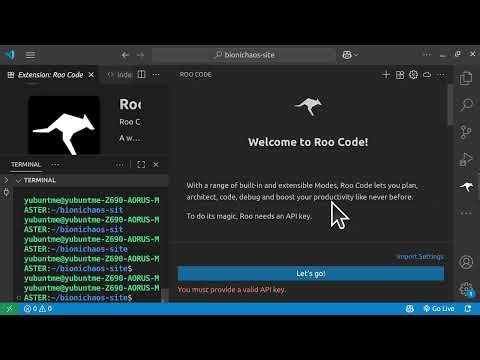Show additional views ellipsis in activity bar

tap(466, 213)
